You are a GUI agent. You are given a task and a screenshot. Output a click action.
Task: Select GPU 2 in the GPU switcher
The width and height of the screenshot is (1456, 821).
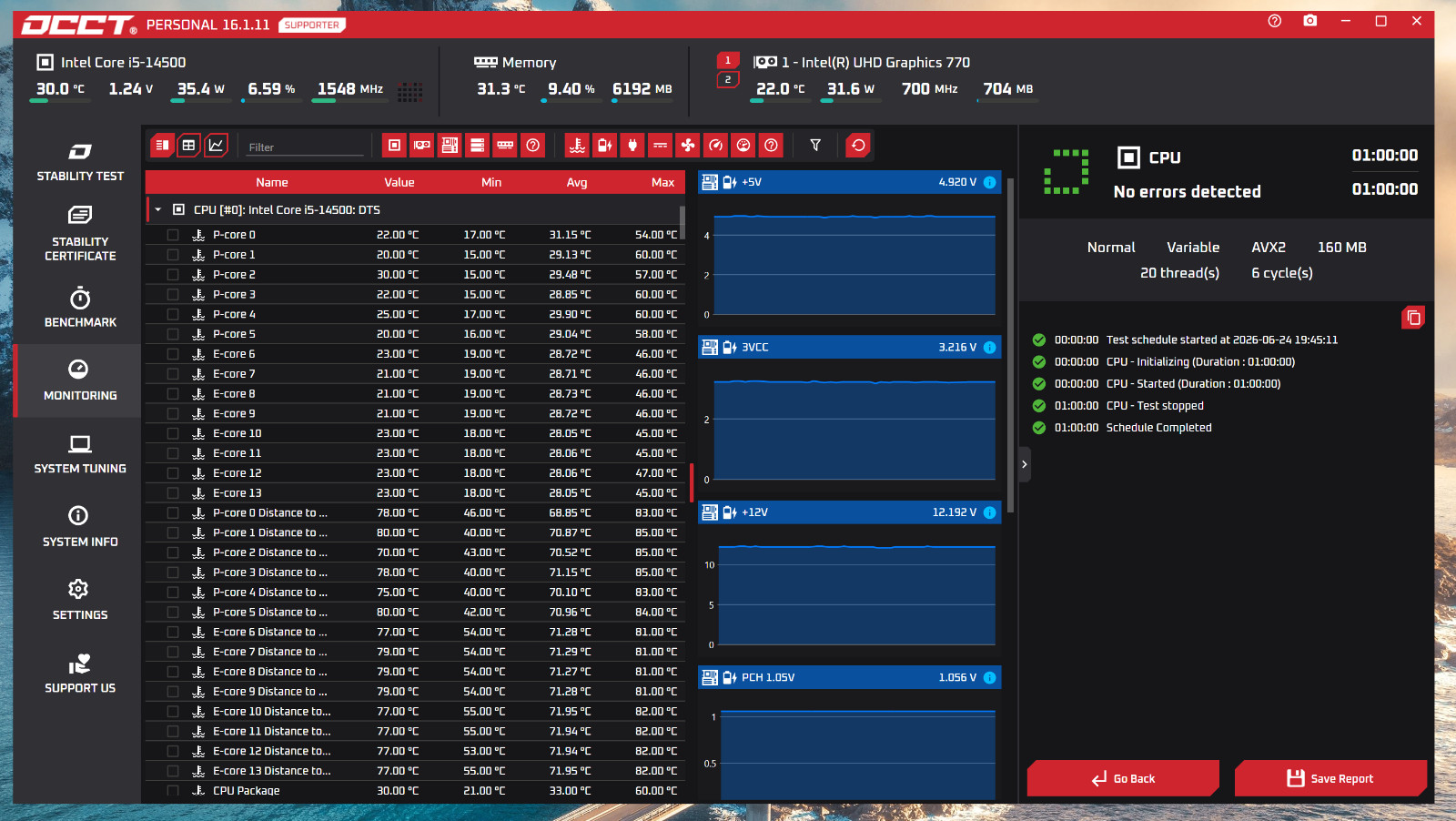pyautogui.click(x=728, y=79)
